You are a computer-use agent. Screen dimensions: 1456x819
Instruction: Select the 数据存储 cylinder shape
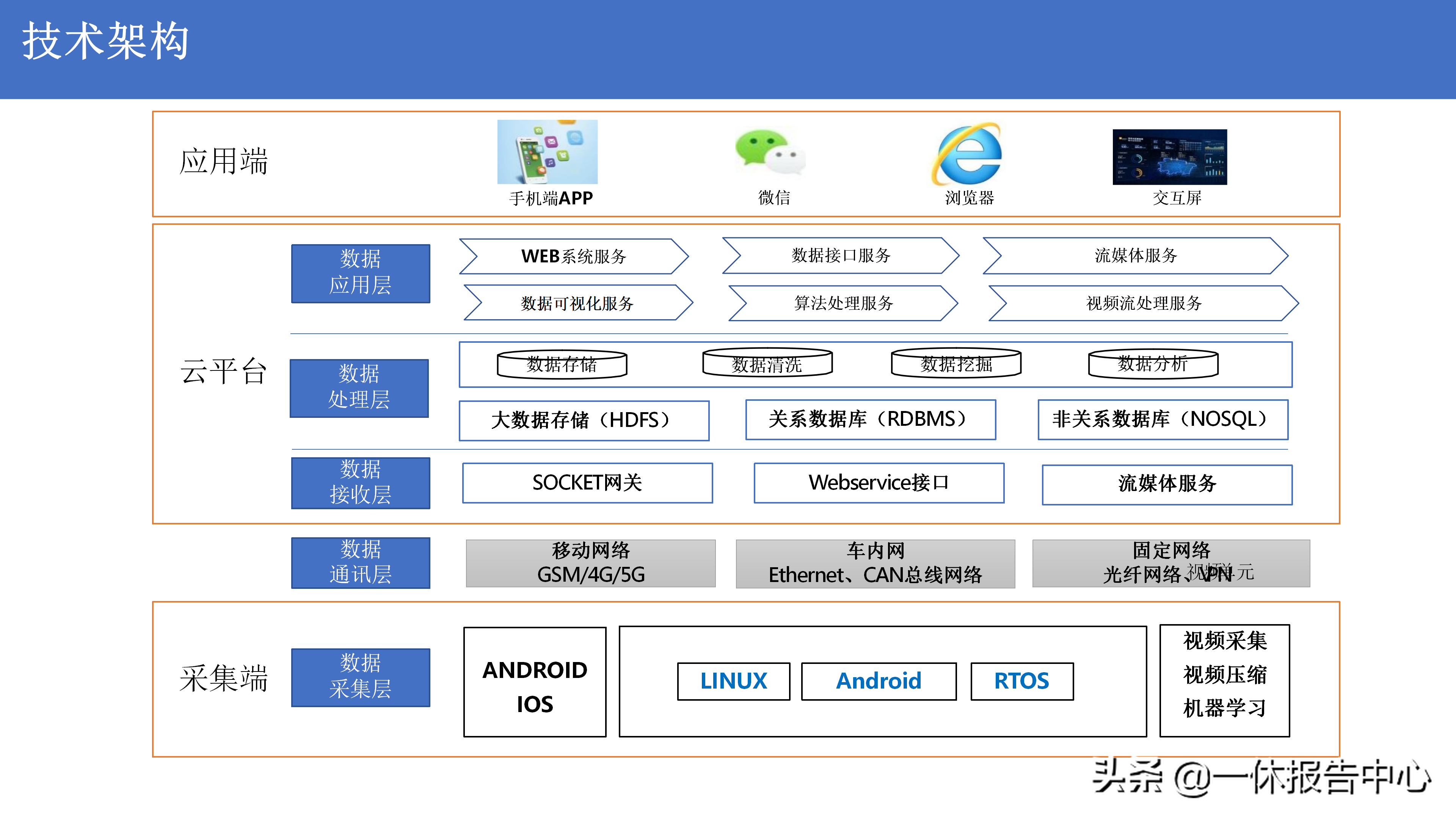(562, 364)
